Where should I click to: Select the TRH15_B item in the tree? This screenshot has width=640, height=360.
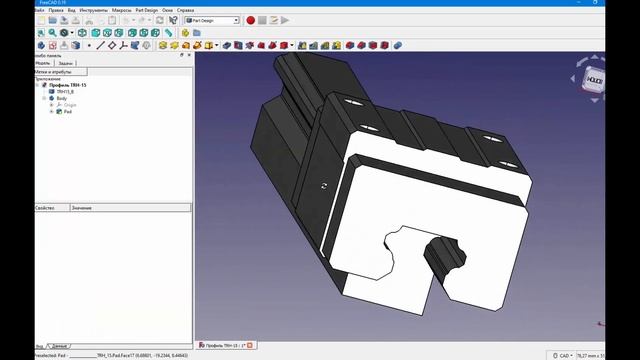pyautogui.click(x=65, y=92)
